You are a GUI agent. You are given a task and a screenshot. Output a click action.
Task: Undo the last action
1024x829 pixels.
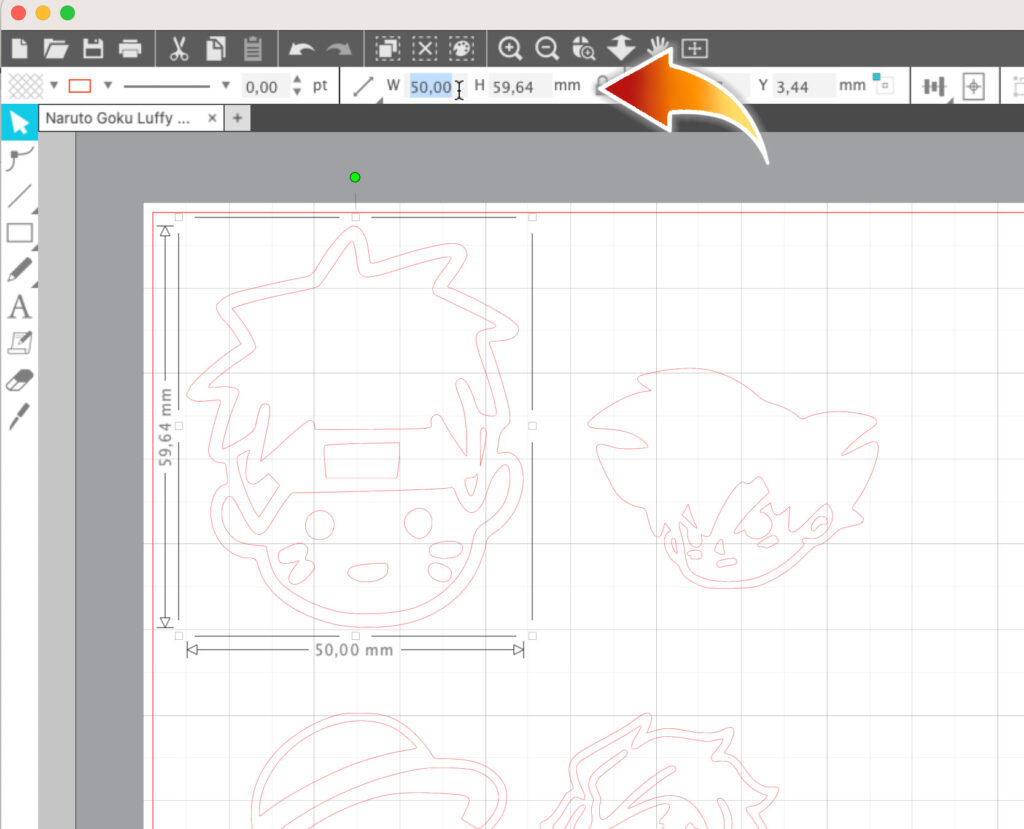click(303, 48)
